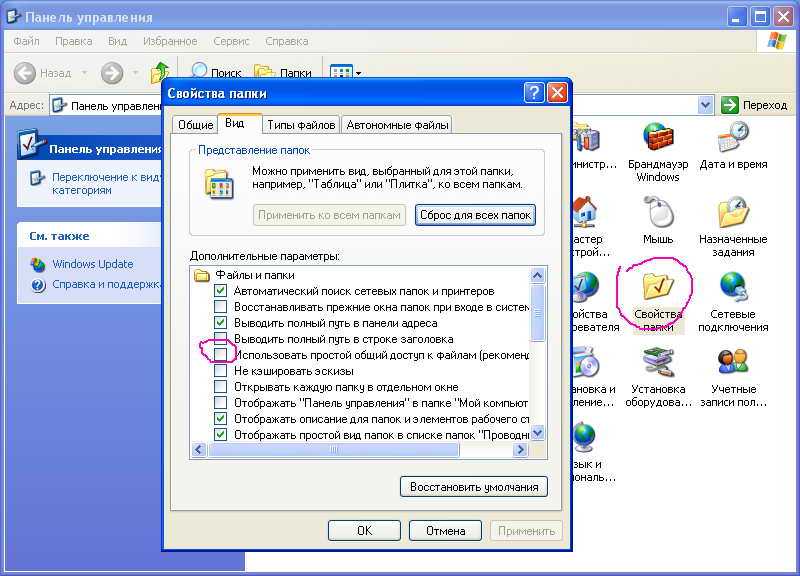Click Переключение к виду по категориям link
The width and height of the screenshot is (800, 576).
pos(106,184)
